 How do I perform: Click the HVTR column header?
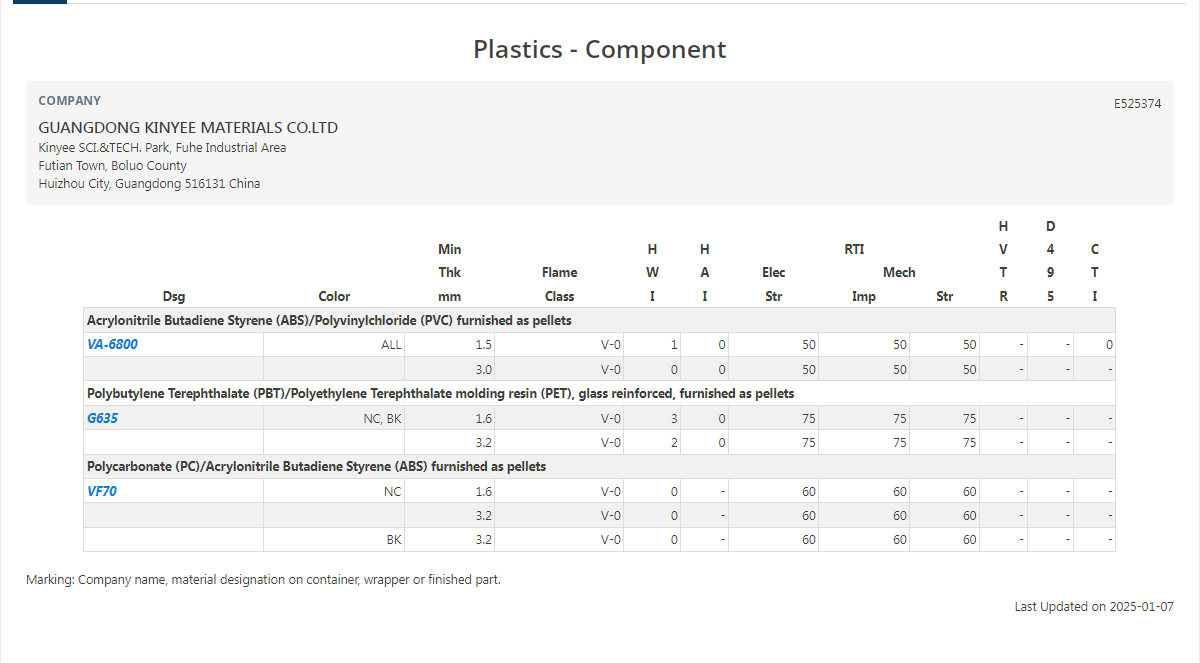pyautogui.click(x=1003, y=261)
